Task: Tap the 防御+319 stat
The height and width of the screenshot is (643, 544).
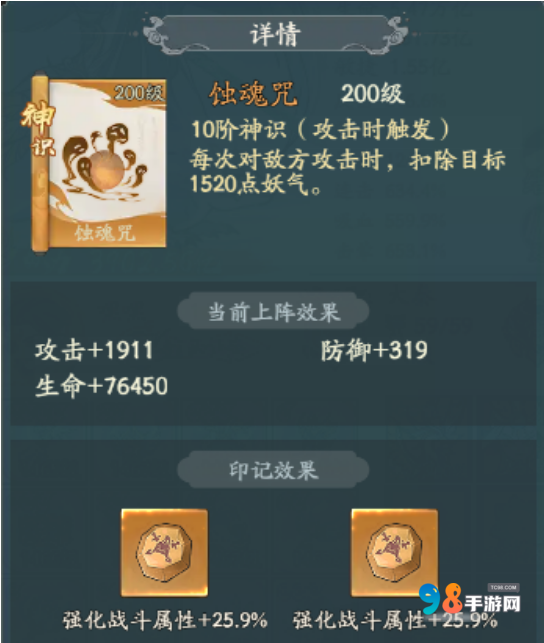Action: 374,351
